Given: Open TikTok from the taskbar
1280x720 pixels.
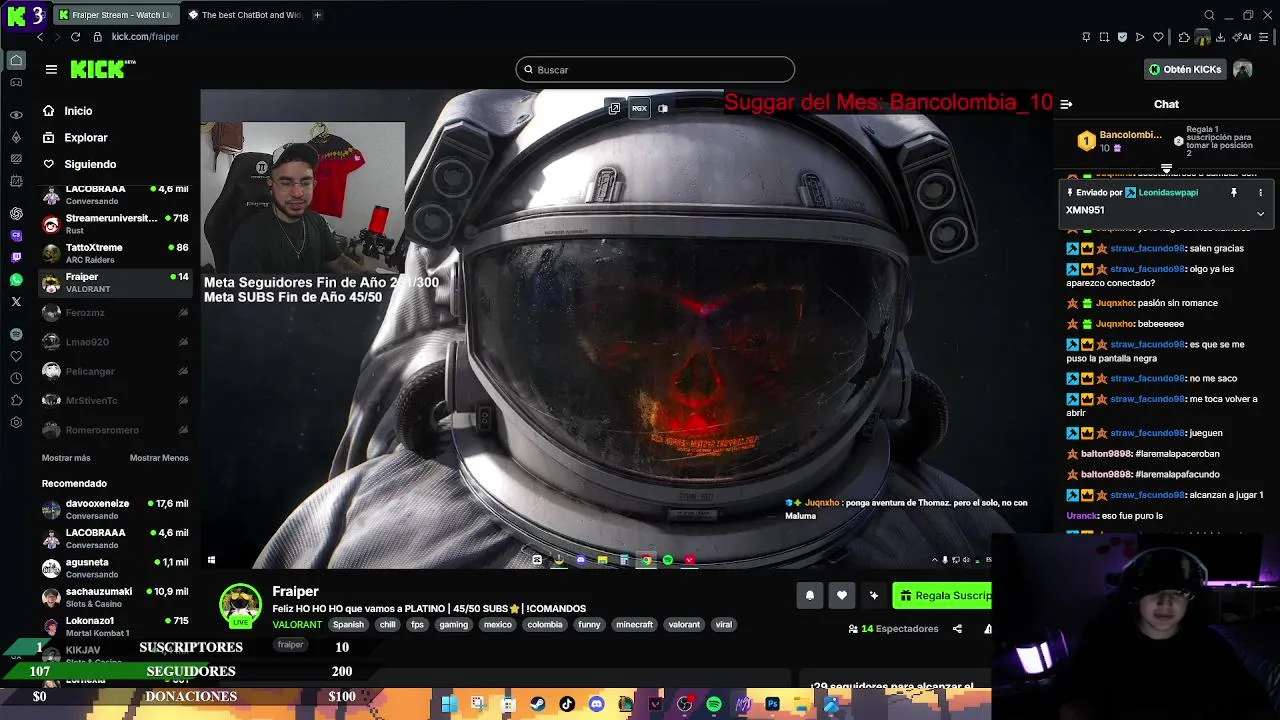Looking at the screenshot, I should [x=567, y=704].
